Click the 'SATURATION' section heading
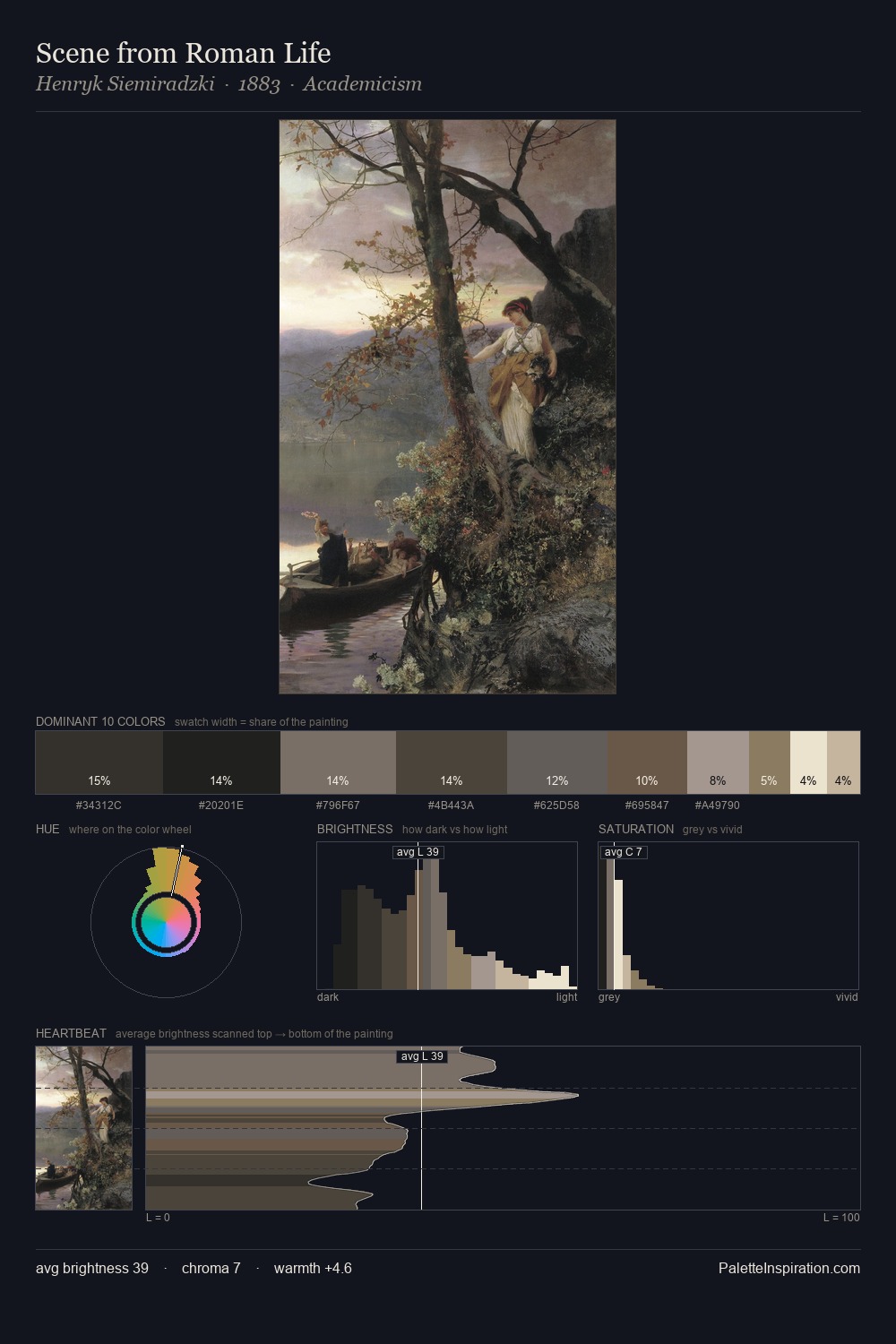Viewport: 896px width, 1344px height. [x=636, y=829]
